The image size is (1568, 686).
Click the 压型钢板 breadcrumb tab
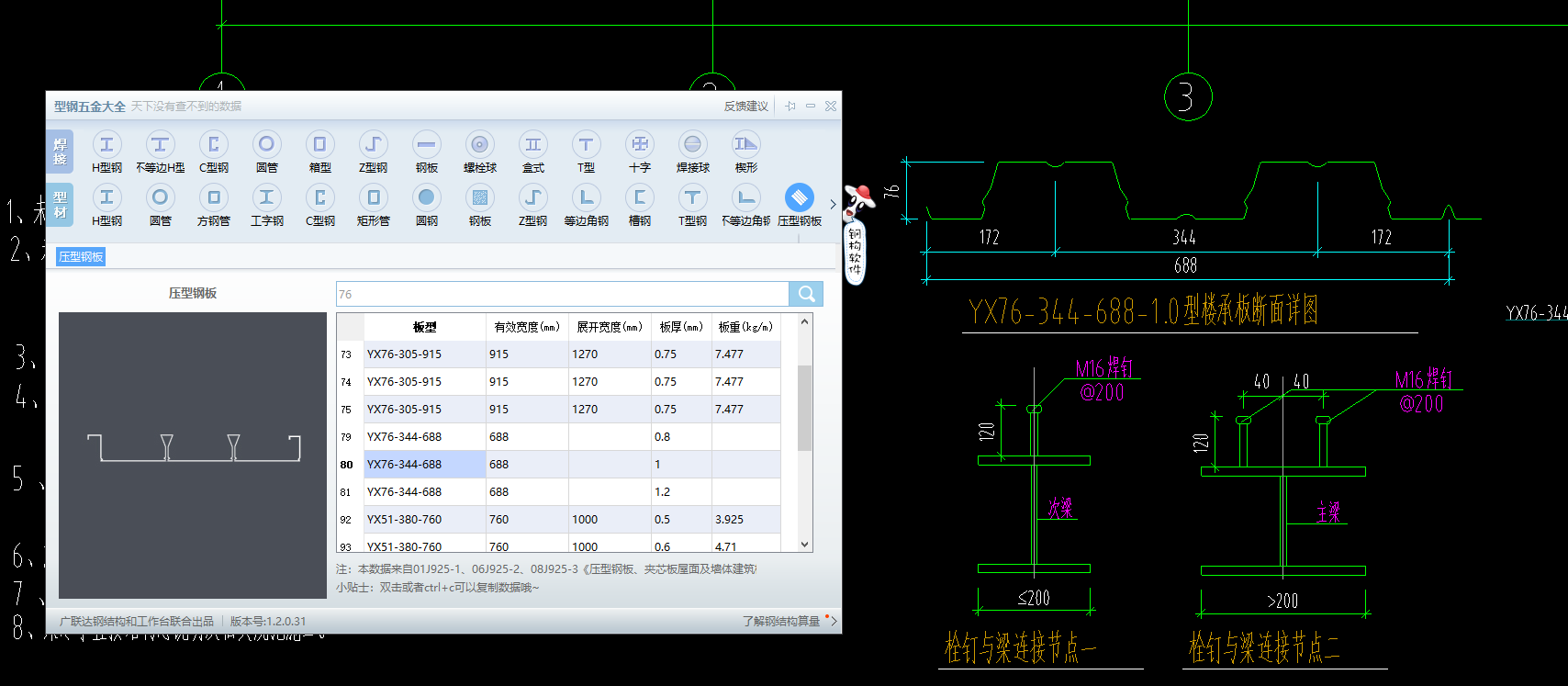(81, 256)
